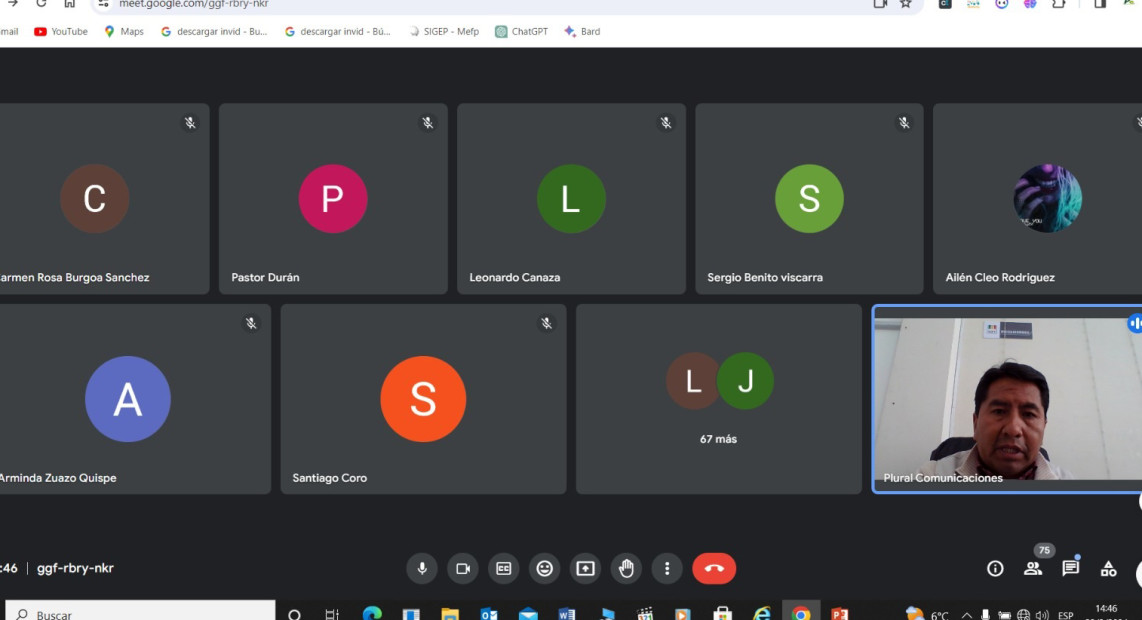Expand the system tray hidden icons chevron
Viewport: 1142px width, 620px height.
pyautogui.click(x=966, y=615)
